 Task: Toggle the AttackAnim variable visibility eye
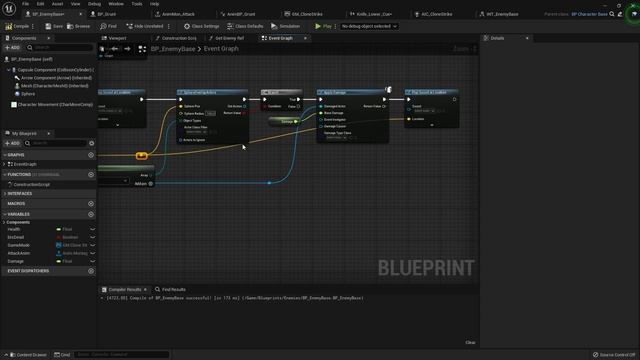click(93, 253)
